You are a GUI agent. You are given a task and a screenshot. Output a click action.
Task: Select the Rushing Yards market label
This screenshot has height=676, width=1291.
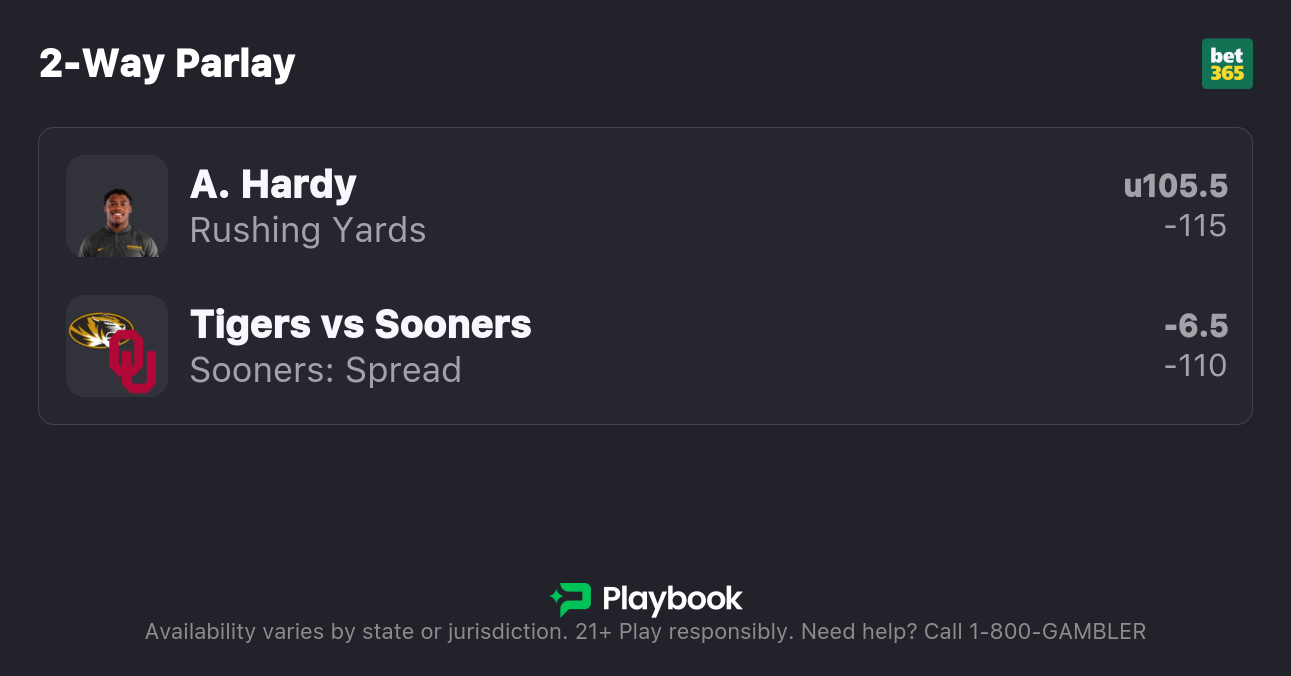tap(308, 230)
